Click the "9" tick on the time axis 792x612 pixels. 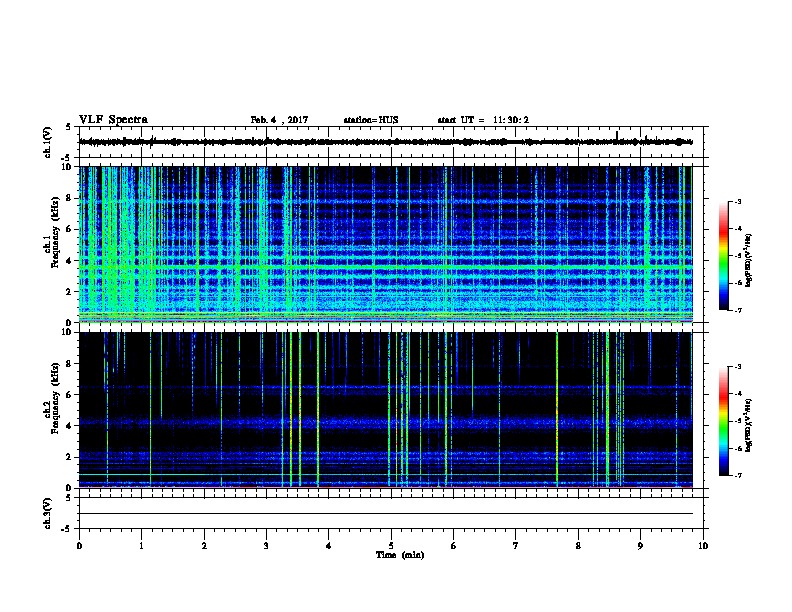pyautogui.click(x=640, y=545)
